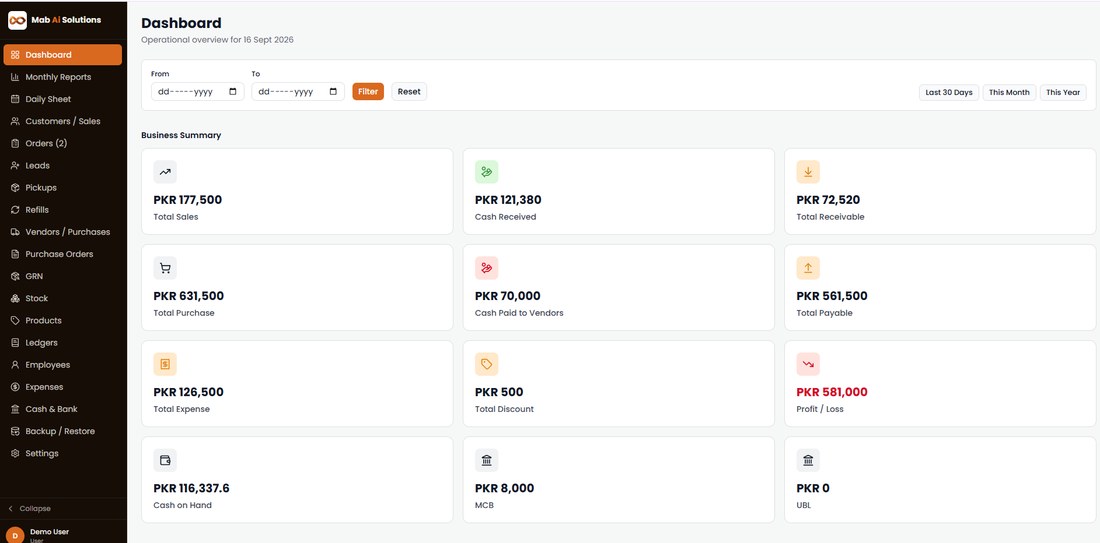Click the Daily Sheet calendar icon
This screenshot has height=543, width=1100.
[15, 99]
